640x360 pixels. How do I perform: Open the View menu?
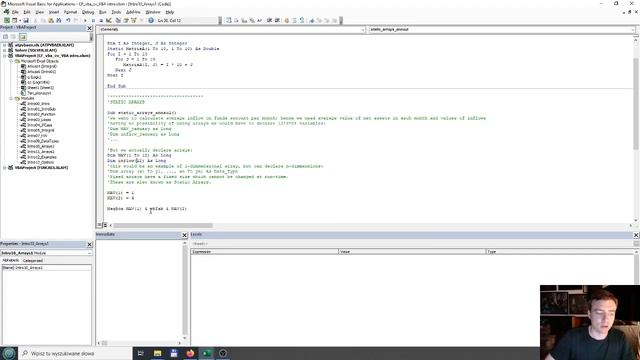(x=40, y=12)
